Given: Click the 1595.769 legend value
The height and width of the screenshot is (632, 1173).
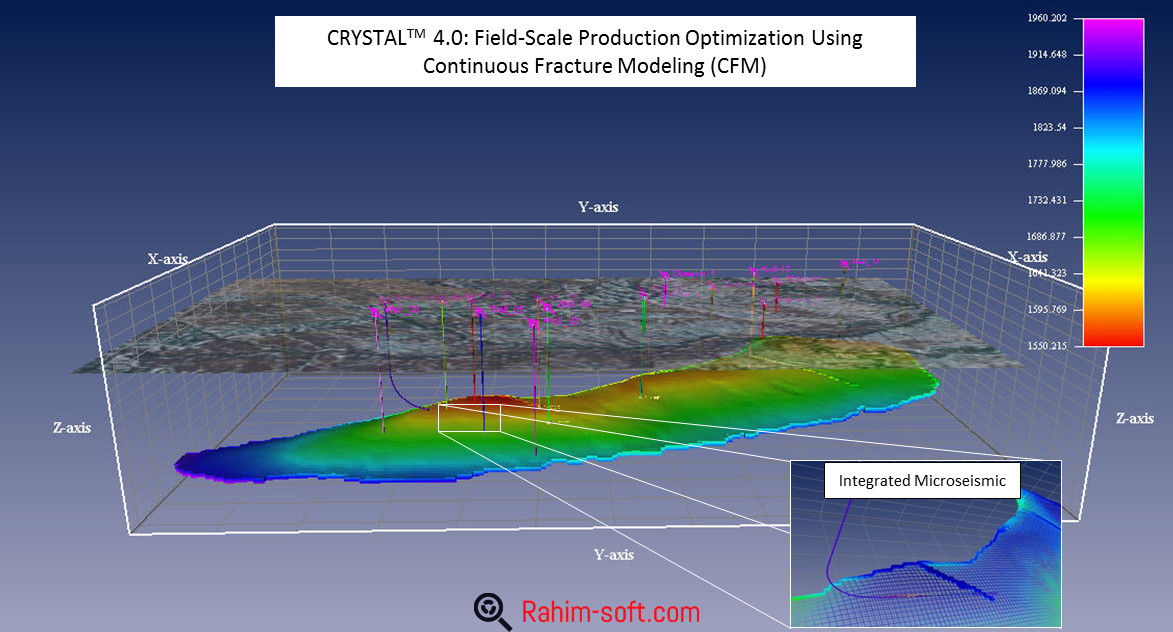Looking at the screenshot, I should pos(1047,310).
